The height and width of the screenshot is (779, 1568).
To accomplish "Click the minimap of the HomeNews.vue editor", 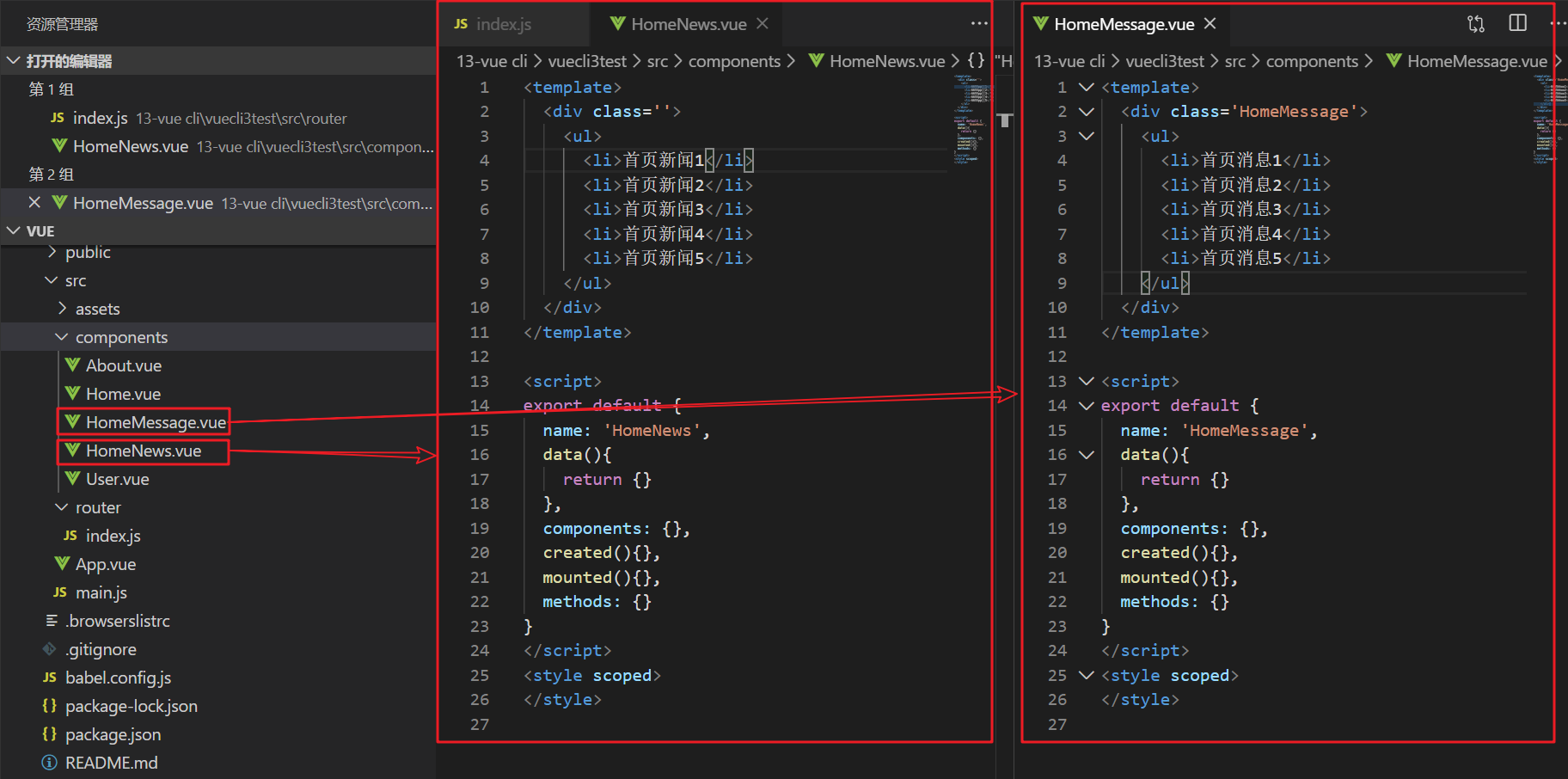I will point(971,119).
